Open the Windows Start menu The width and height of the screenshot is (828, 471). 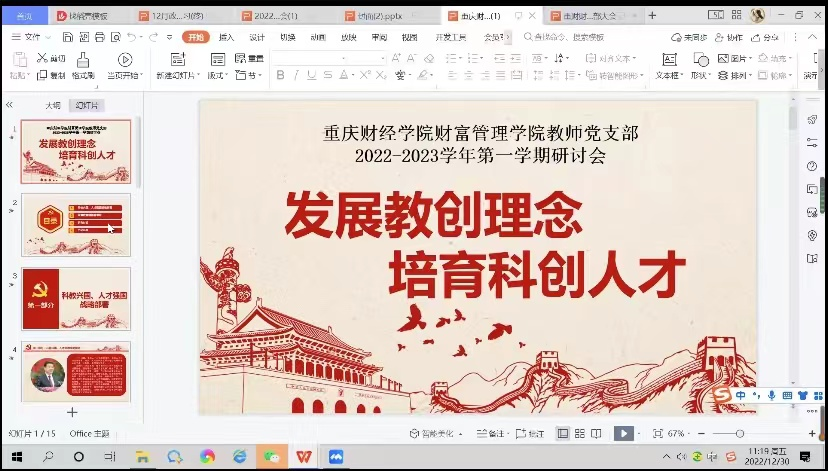pyautogui.click(x=16, y=456)
